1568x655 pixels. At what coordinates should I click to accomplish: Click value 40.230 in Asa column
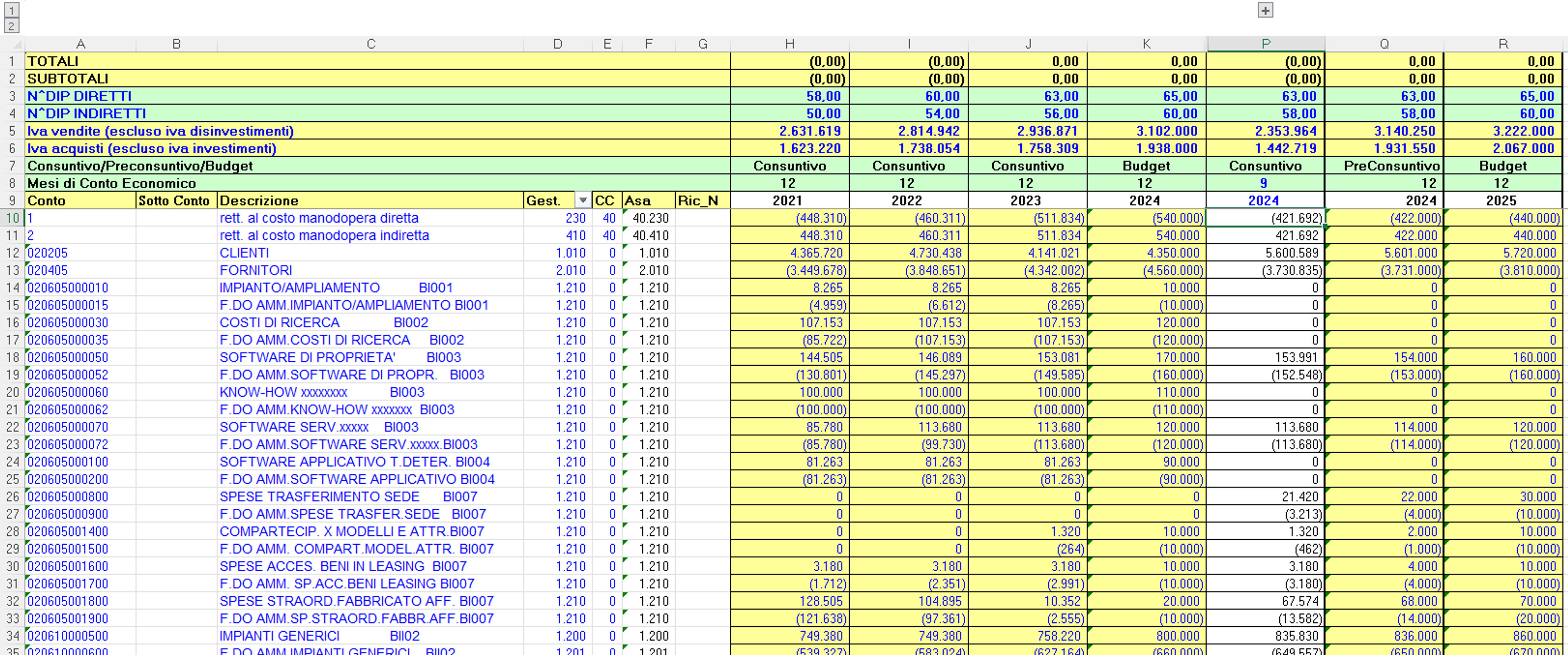(x=649, y=218)
